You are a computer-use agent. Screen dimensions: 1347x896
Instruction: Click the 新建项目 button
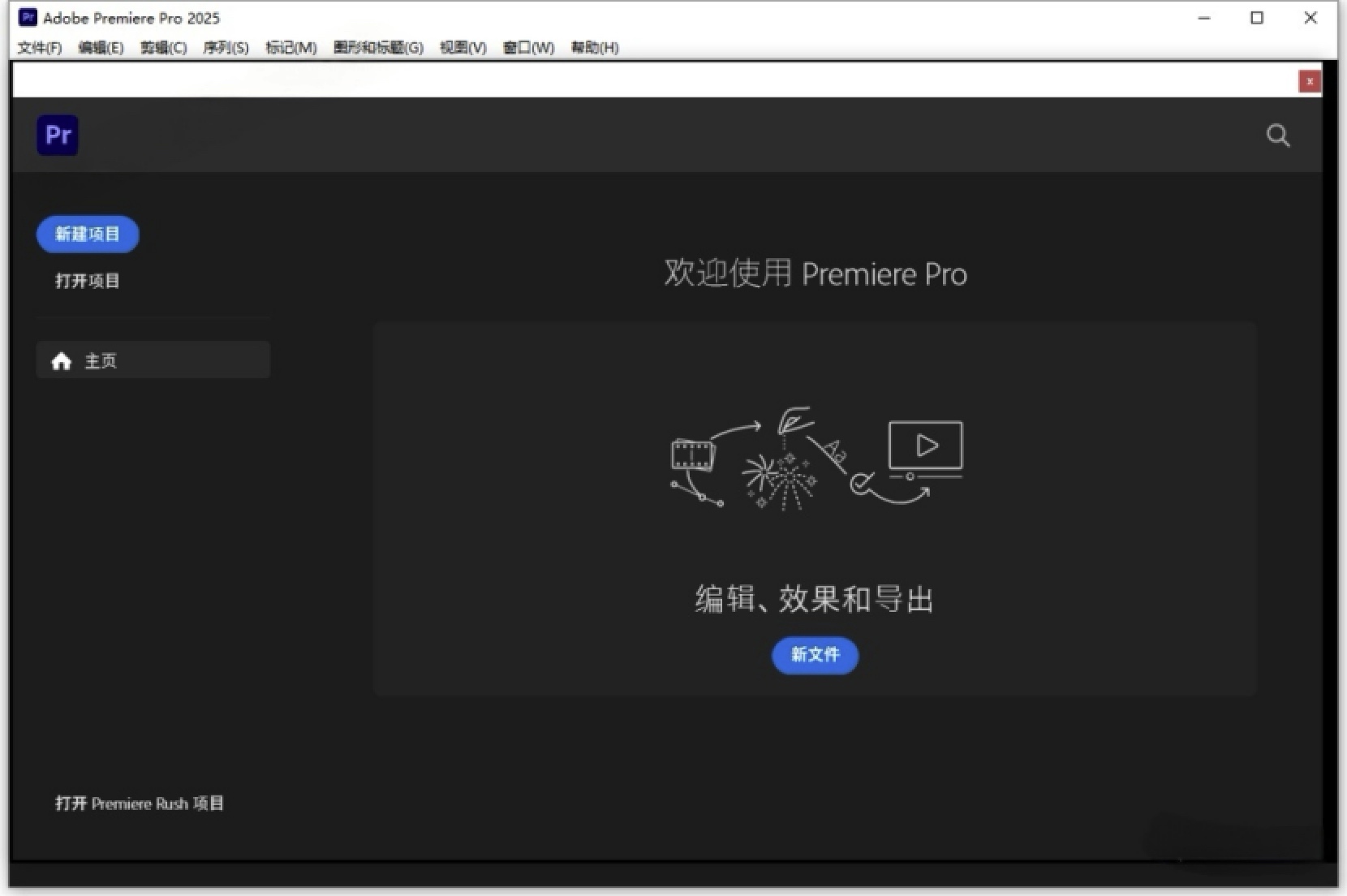(x=88, y=235)
